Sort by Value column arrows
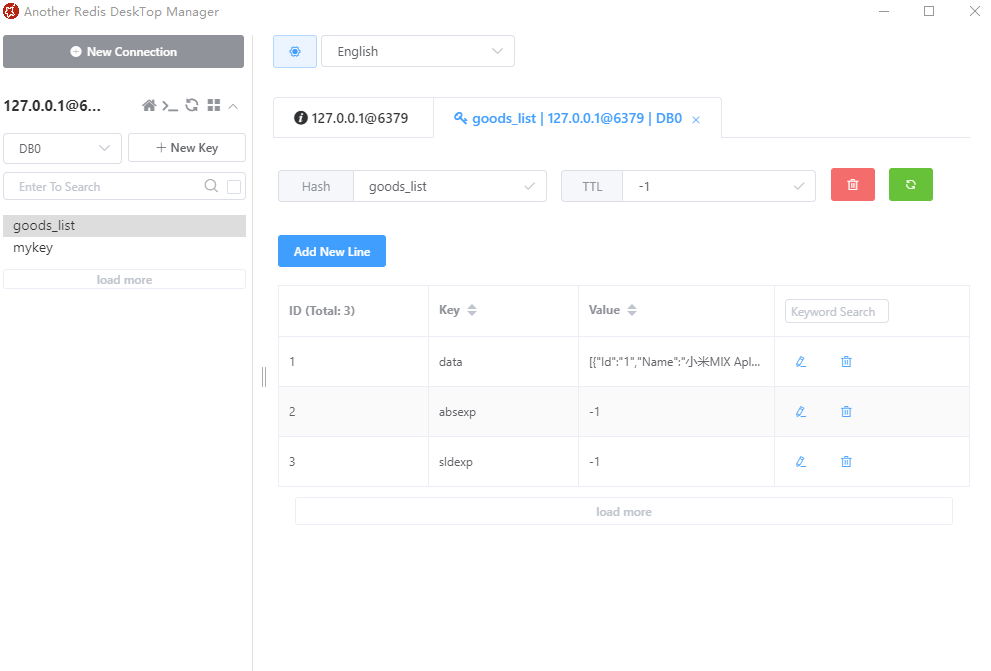The image size is (991, 671). pos(632,310)
